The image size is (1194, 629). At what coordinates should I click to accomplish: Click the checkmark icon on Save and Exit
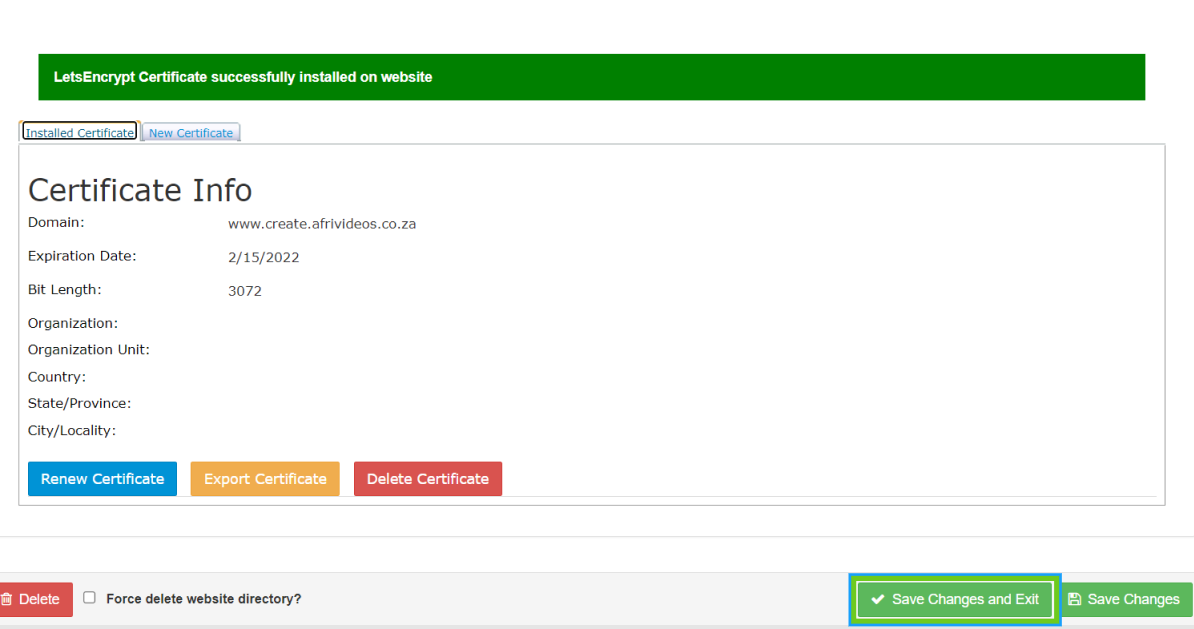click(877, 600)
